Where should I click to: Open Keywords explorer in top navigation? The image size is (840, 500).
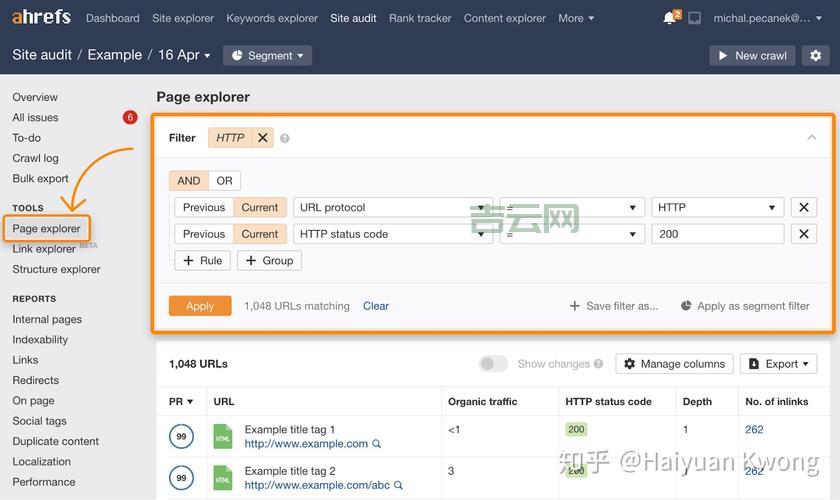tap(272, 18)
